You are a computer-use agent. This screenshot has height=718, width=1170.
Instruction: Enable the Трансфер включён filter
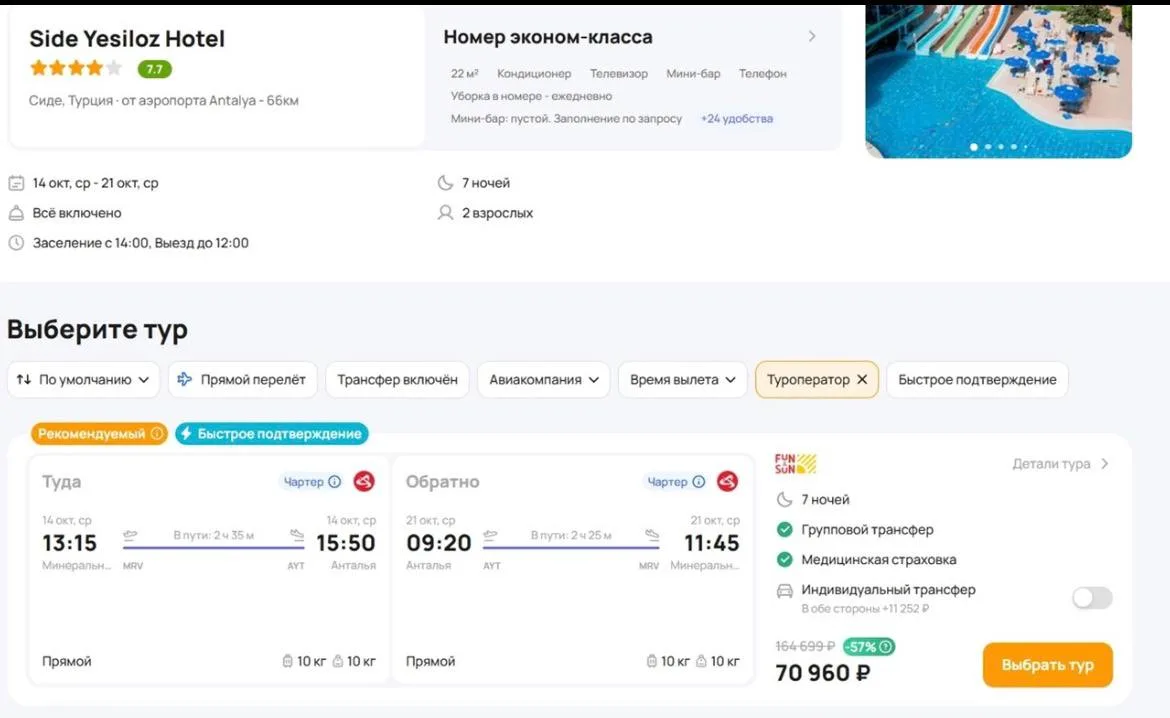397,379
